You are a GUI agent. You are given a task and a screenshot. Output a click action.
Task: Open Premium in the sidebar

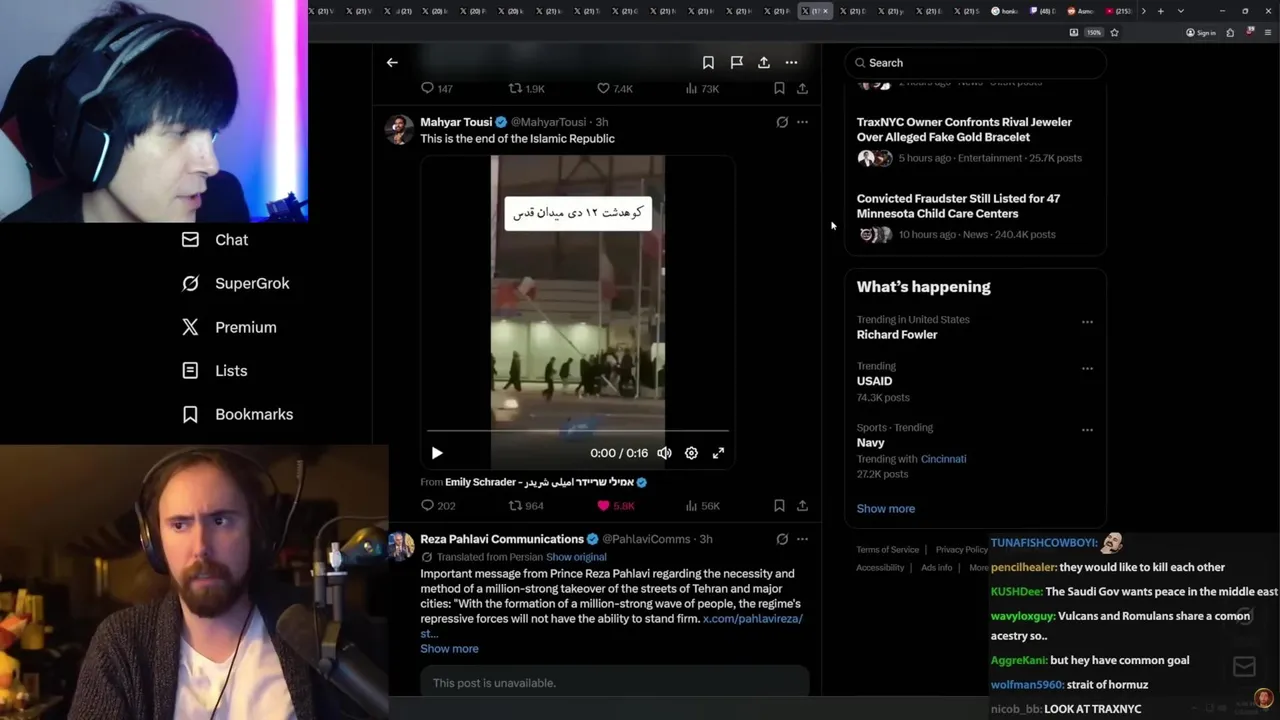[229, 327]
